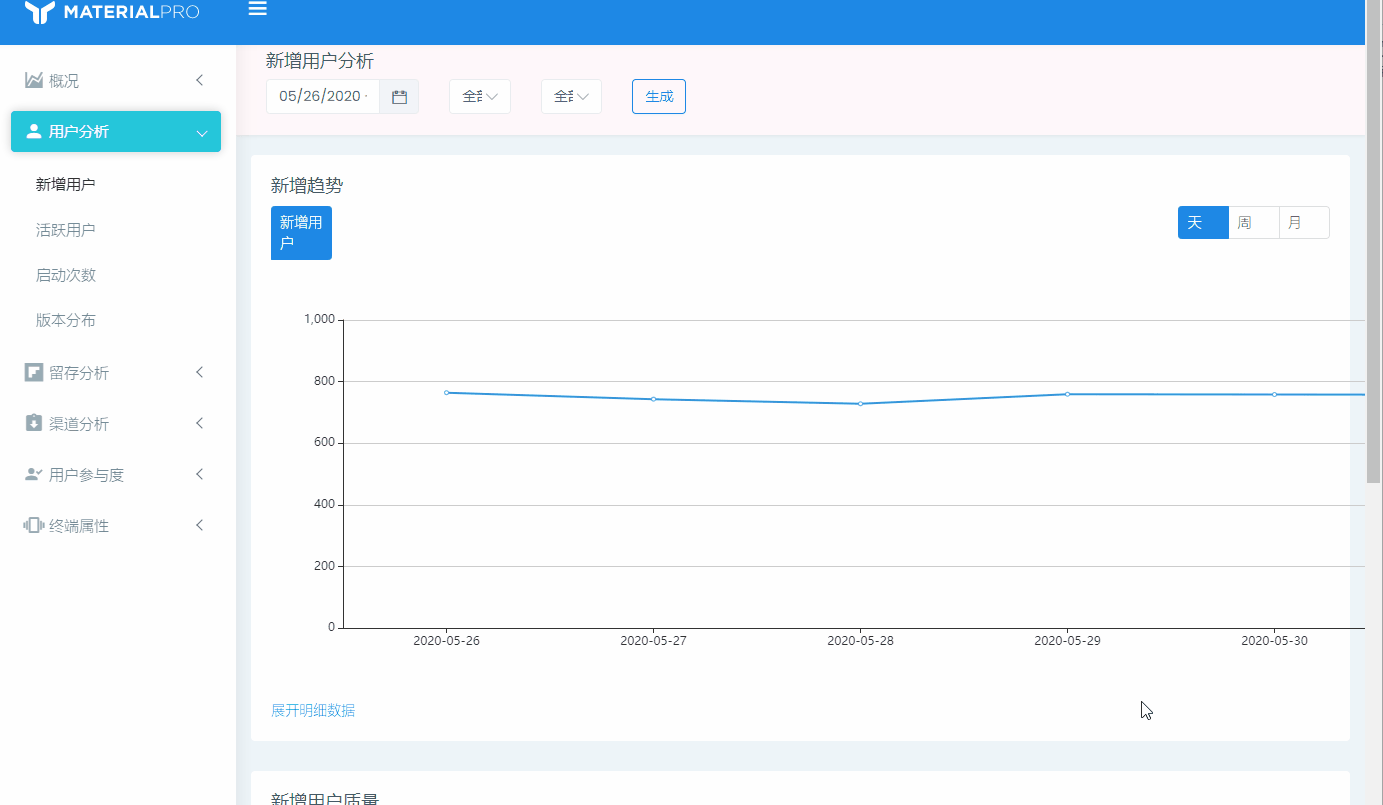This screenshot has height=805, width=1383.
Task: Collapse the 用户分析 menu chevron
Action: [202, 133]
